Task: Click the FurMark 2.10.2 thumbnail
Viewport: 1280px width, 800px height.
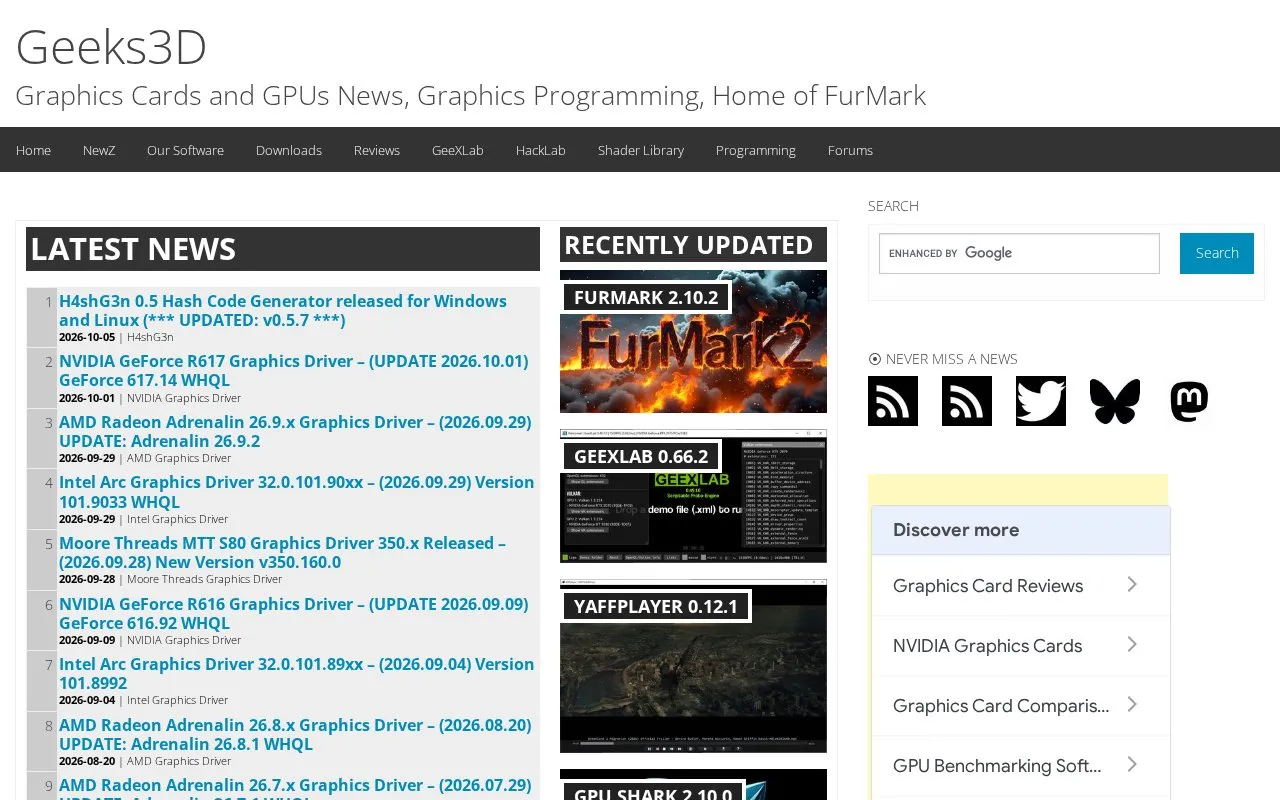Action: tap(693, 341)
